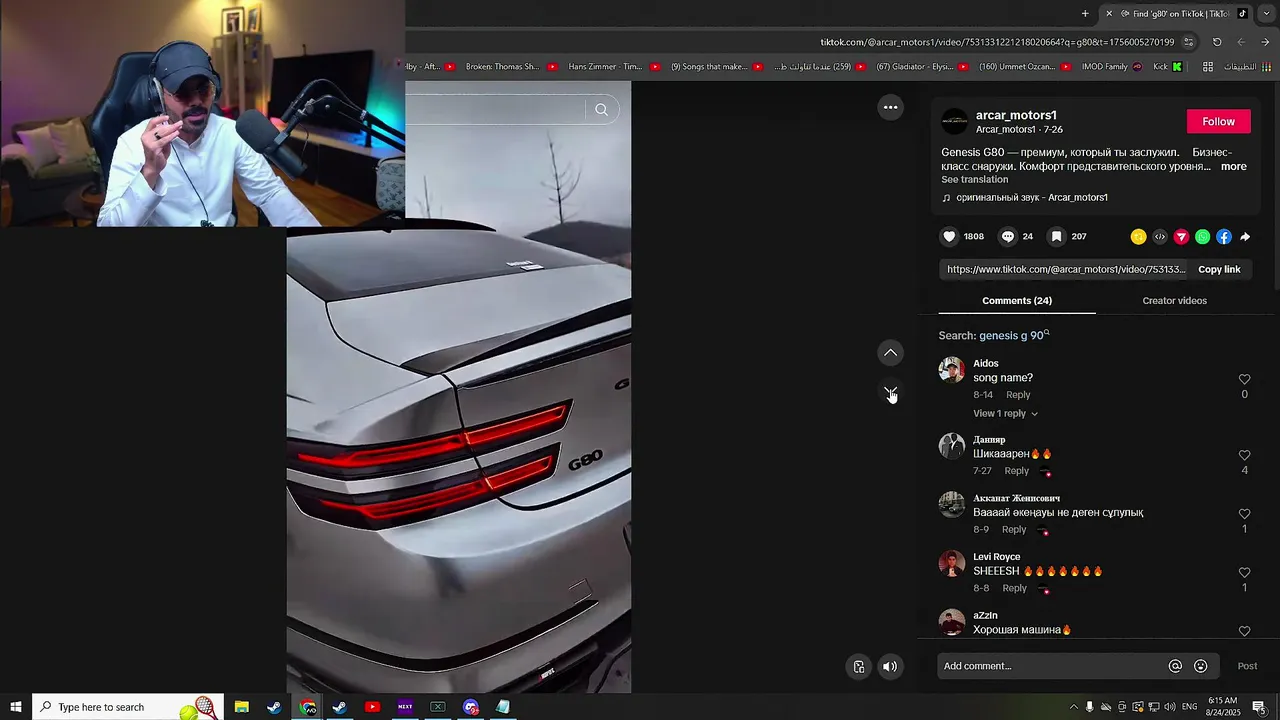Like the video with the heart icon
1280x720 pixels.
[x=949, y=237]
